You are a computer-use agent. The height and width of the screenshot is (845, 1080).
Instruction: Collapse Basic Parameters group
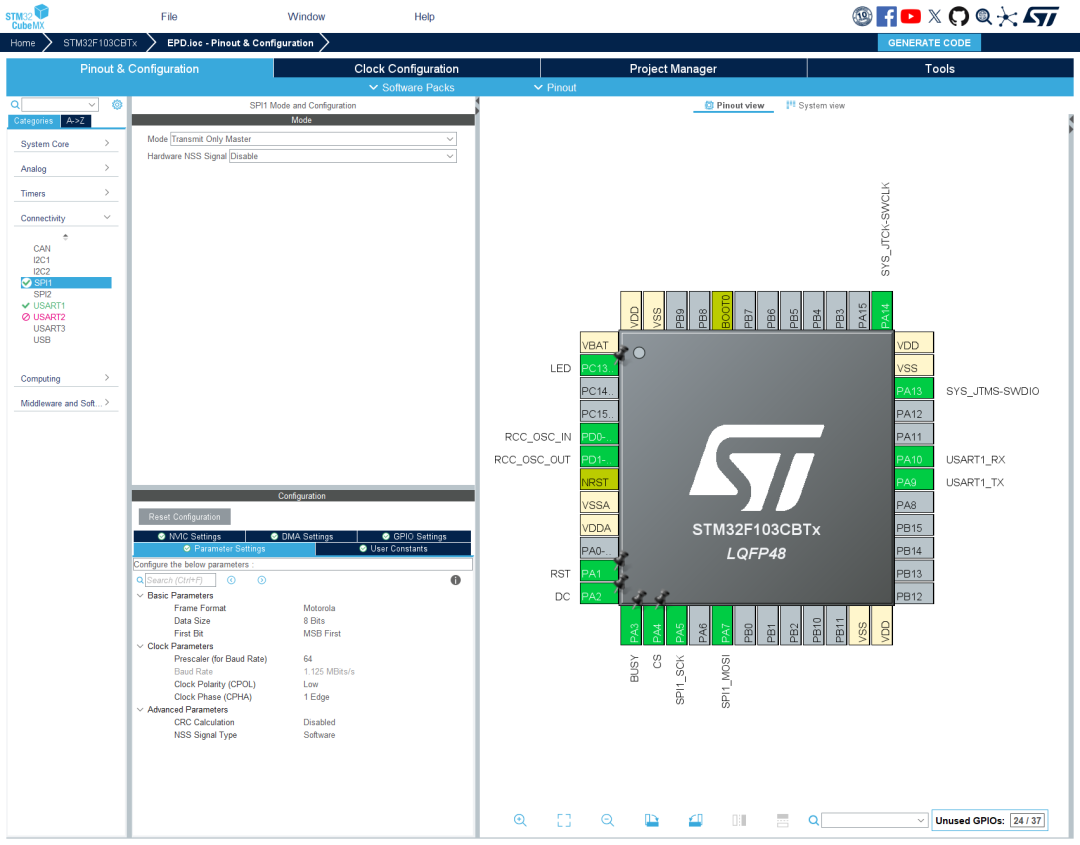pos(141,595)
